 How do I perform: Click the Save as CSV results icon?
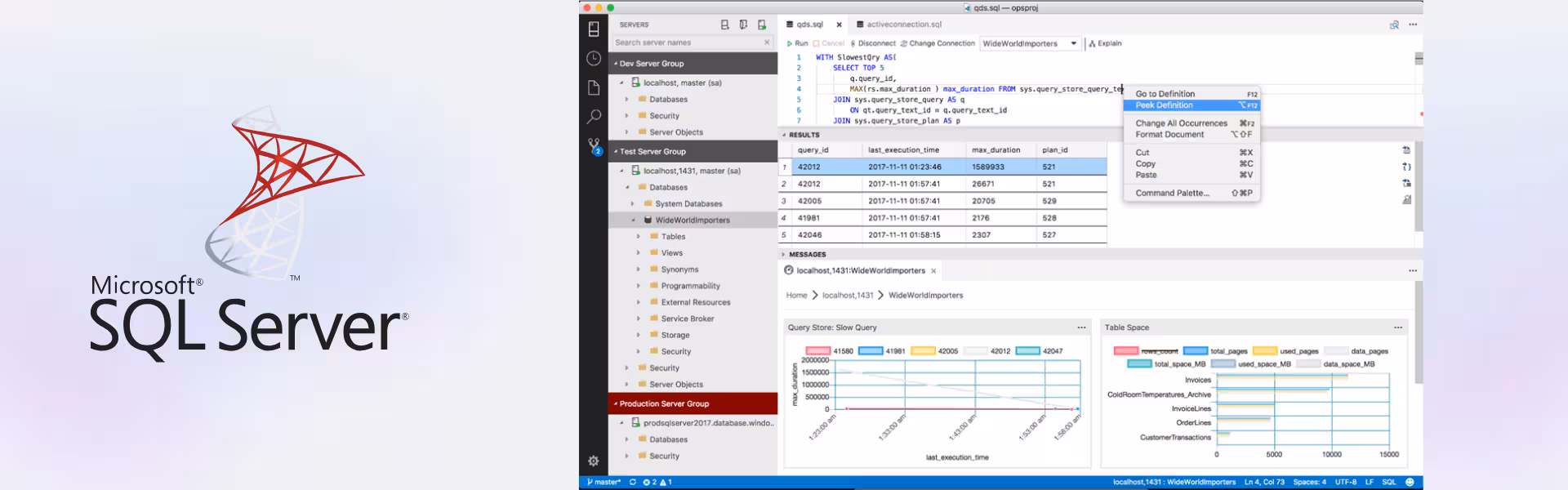coord(1406,150)
